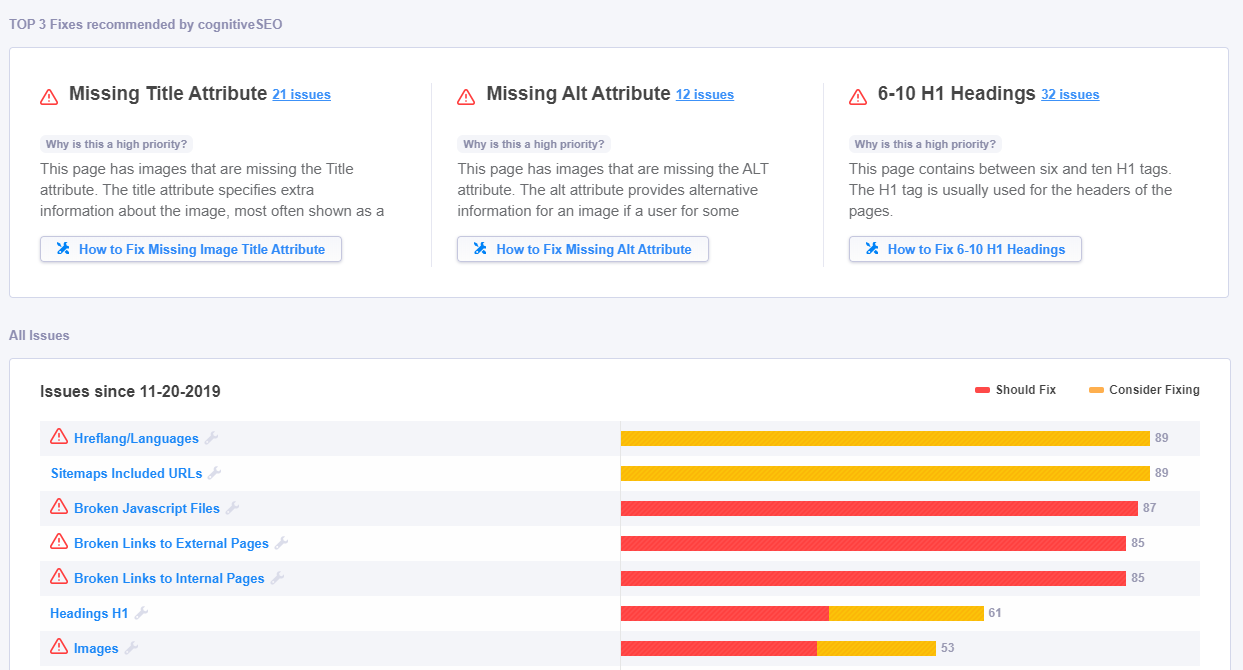The height and width of the screenshot is (670, 1243).
Task: Click the alert triangle on Broken Links to Internal Pages
Action: point(58,577)
